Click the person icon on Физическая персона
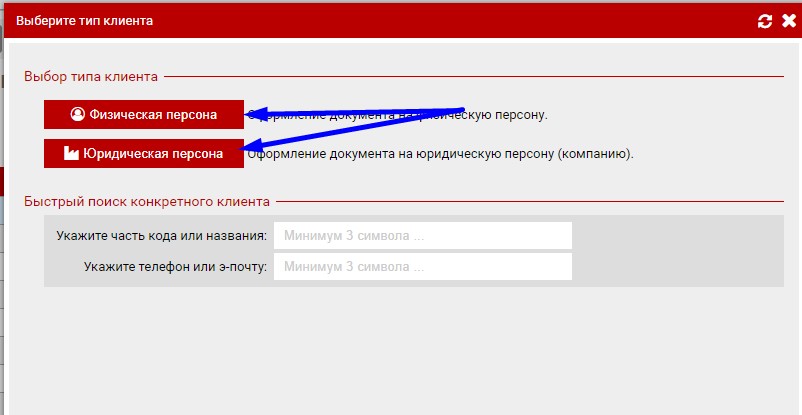 [x=77, y=115]
